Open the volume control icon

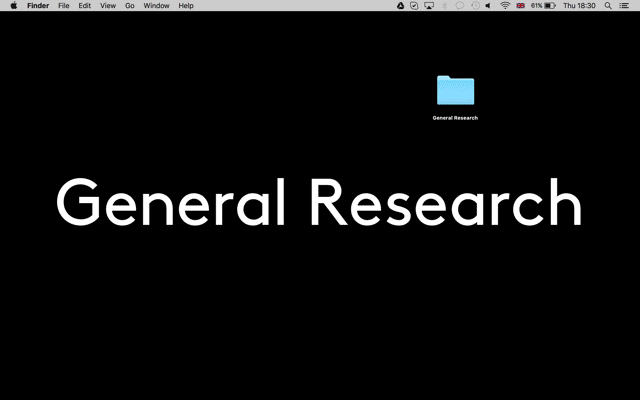click(x=488, y=6)
